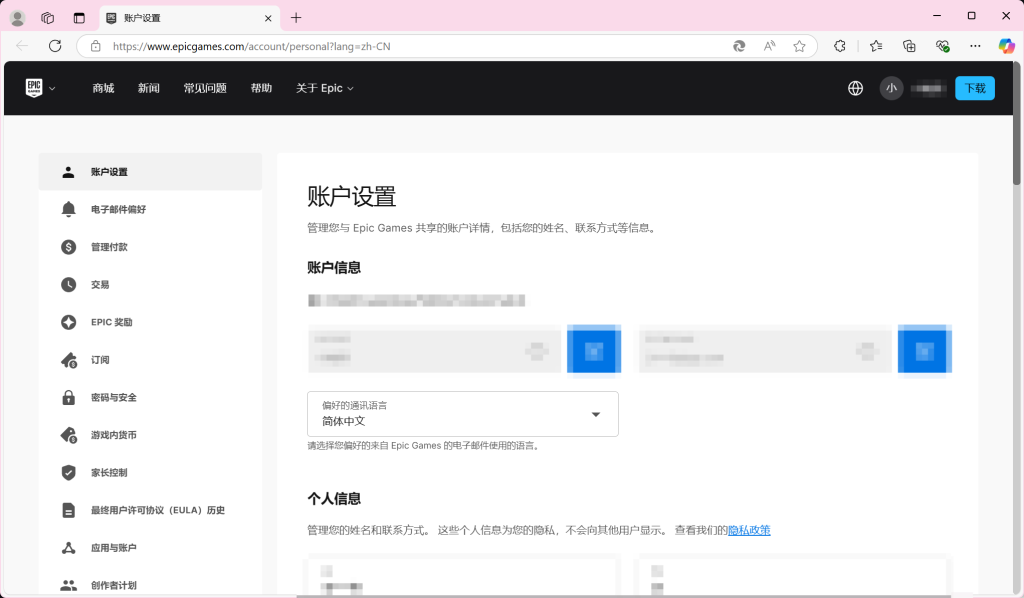
Task: Open browser essentials heart icon
Action: 942,46
